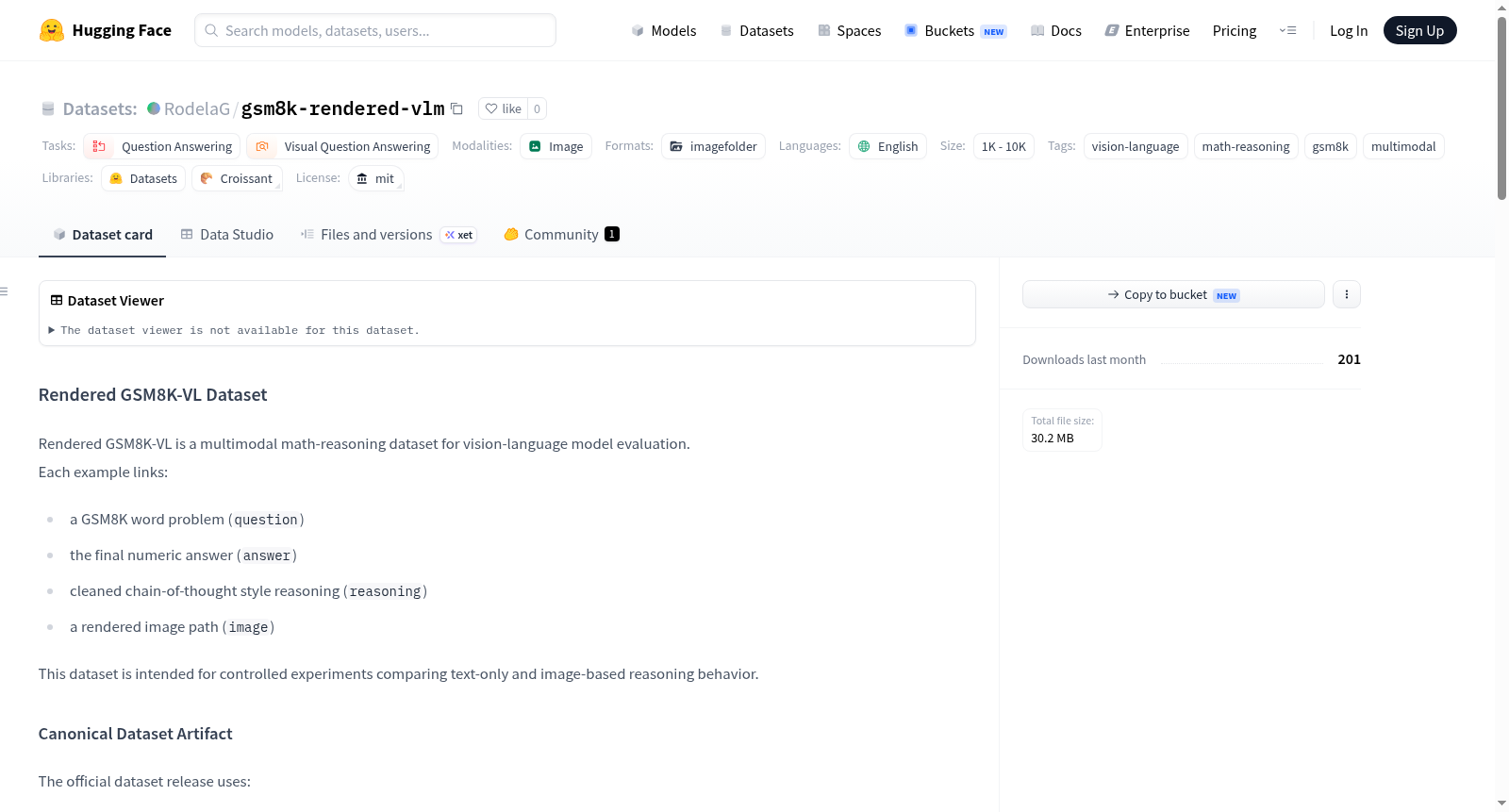Image resolution: width=1509 pixels, height=812 pixels.
Task: Like the gsm8k-rendered-vlm dataset
Action: 503,108
